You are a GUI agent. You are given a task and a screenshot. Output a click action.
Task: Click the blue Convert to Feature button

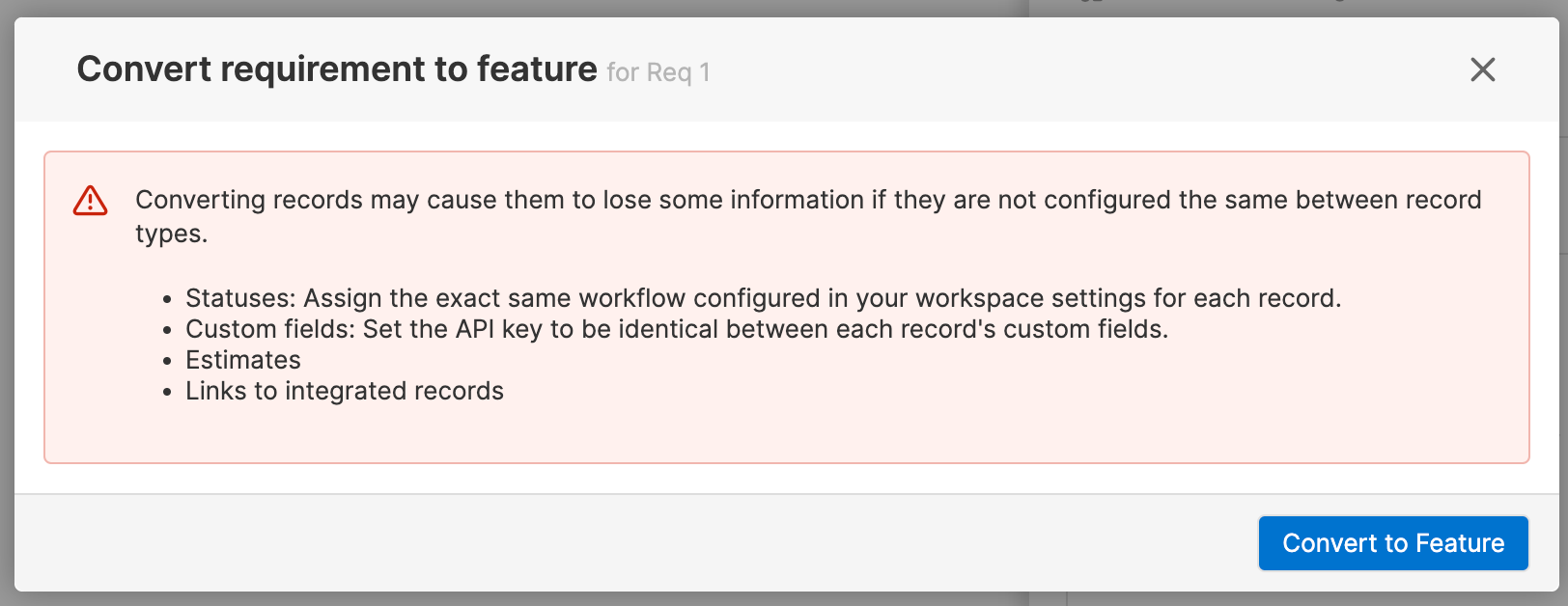coord(1392,543)
